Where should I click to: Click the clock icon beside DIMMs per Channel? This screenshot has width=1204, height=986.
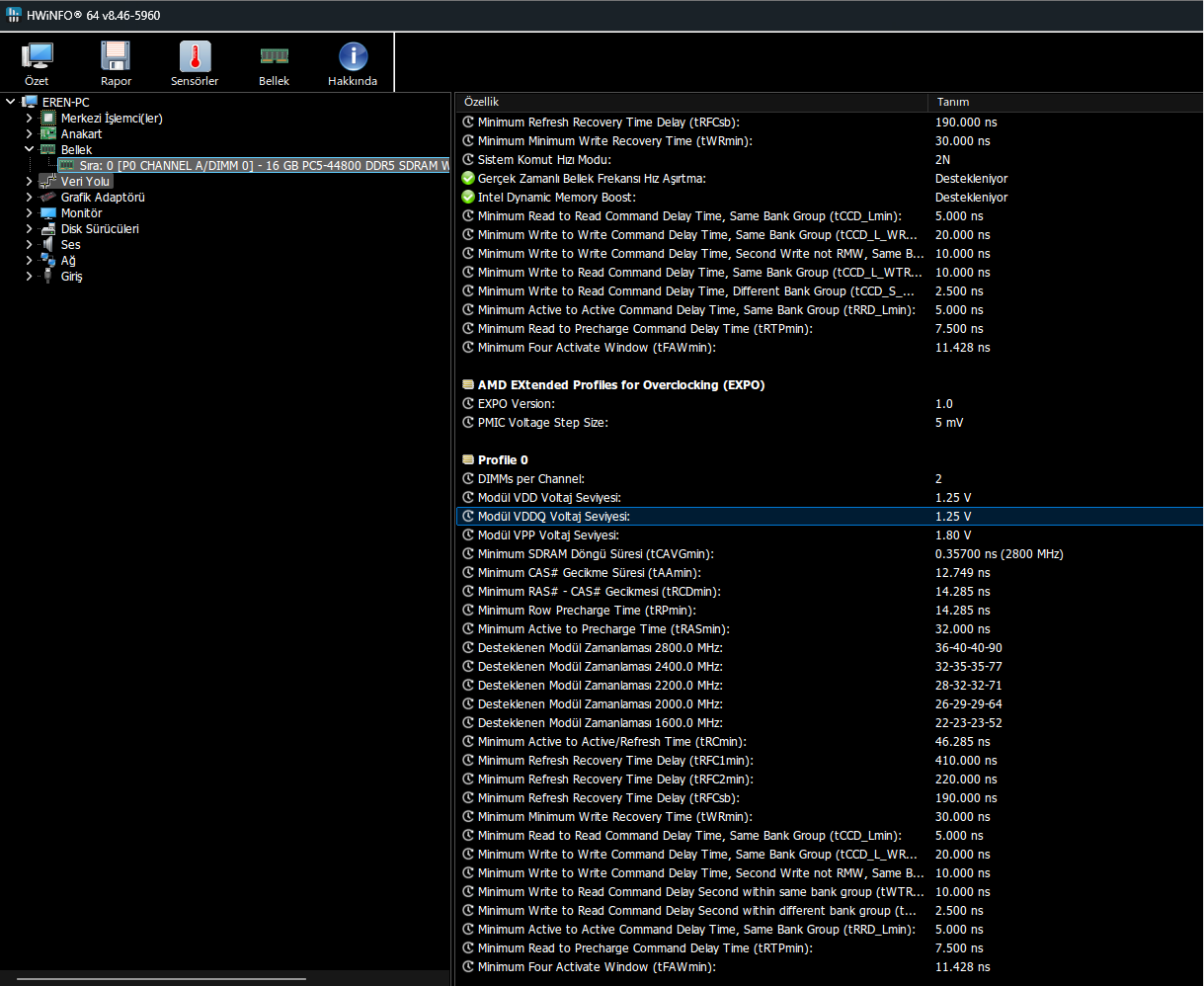pos(468,478)
